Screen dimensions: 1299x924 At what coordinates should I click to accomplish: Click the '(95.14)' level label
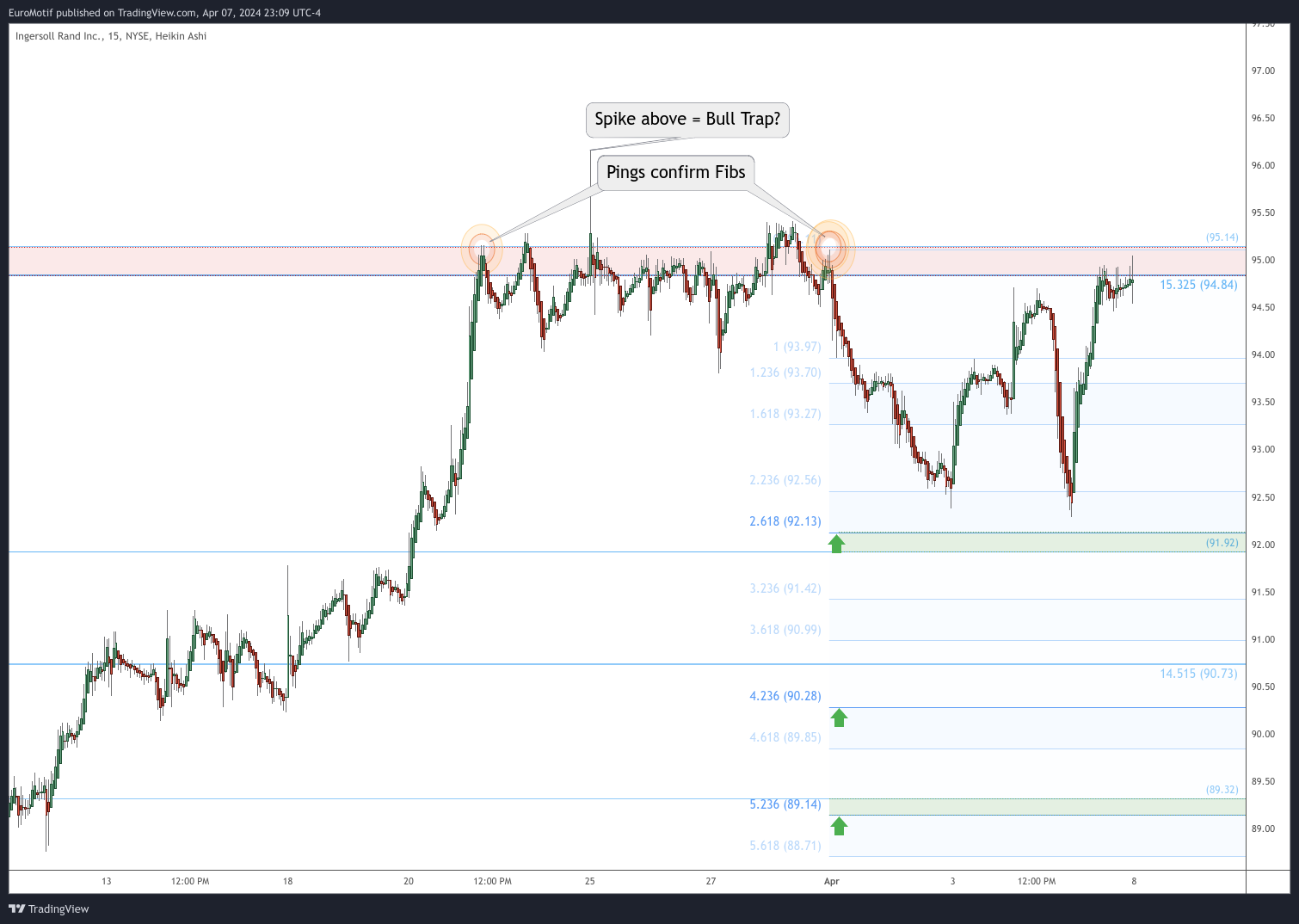pos(1222,237)
